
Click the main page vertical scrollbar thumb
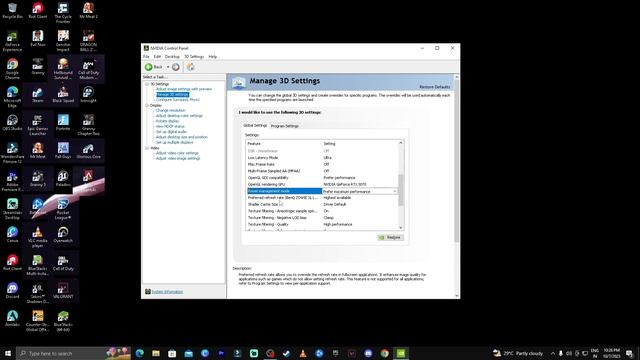point(456,161)
